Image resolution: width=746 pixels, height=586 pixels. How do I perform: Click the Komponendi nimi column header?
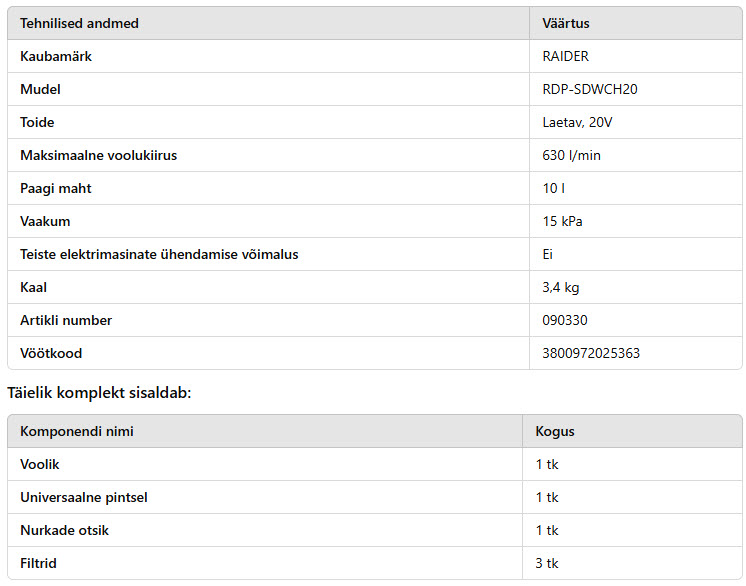coord(77,431)
